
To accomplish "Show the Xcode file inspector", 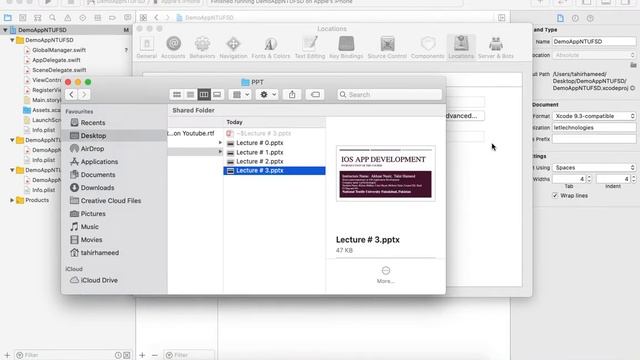I will 560,18.
